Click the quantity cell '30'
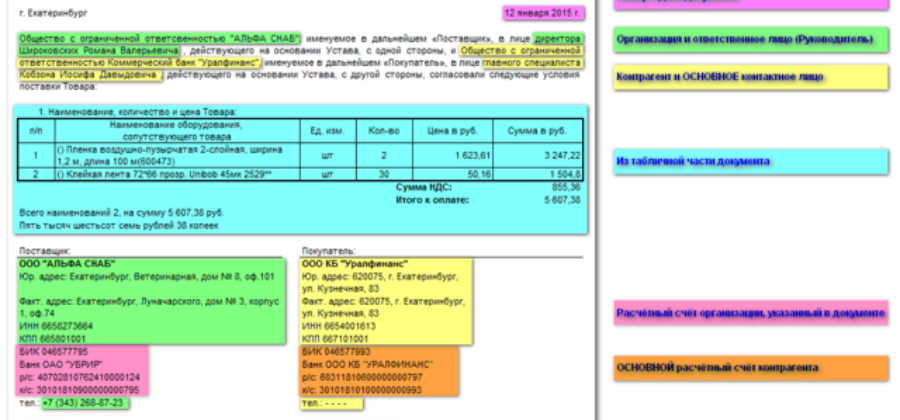The image size is (900, 420). tap(384, 174)
